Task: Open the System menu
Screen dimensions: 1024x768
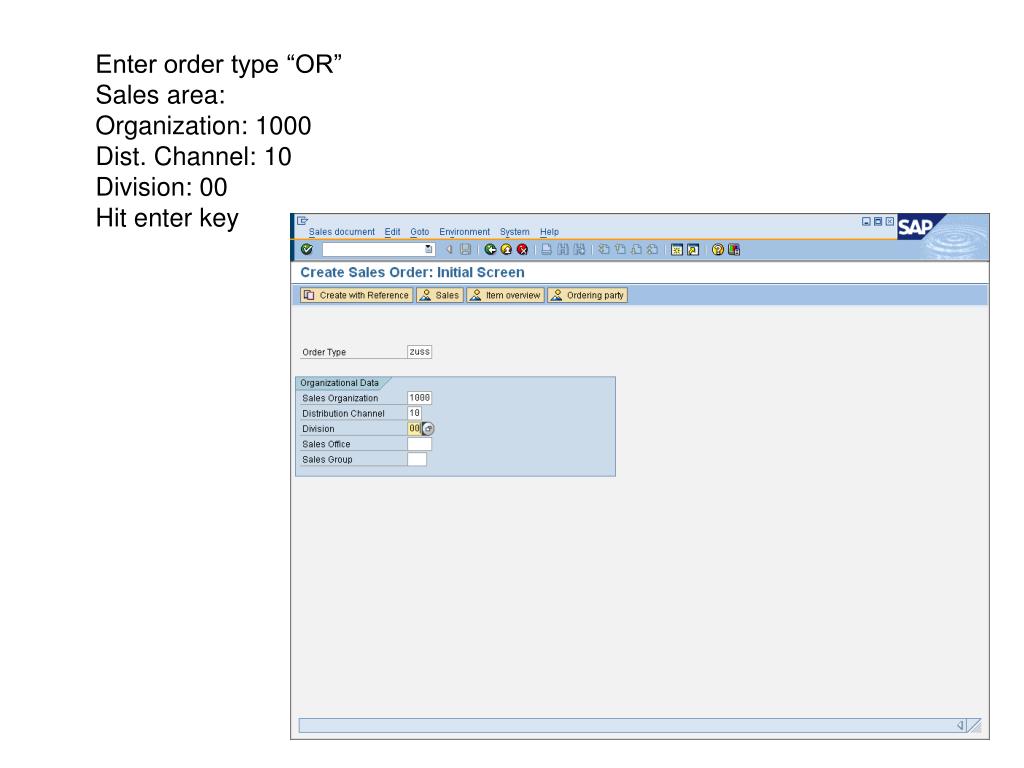Action: [515, 232]
